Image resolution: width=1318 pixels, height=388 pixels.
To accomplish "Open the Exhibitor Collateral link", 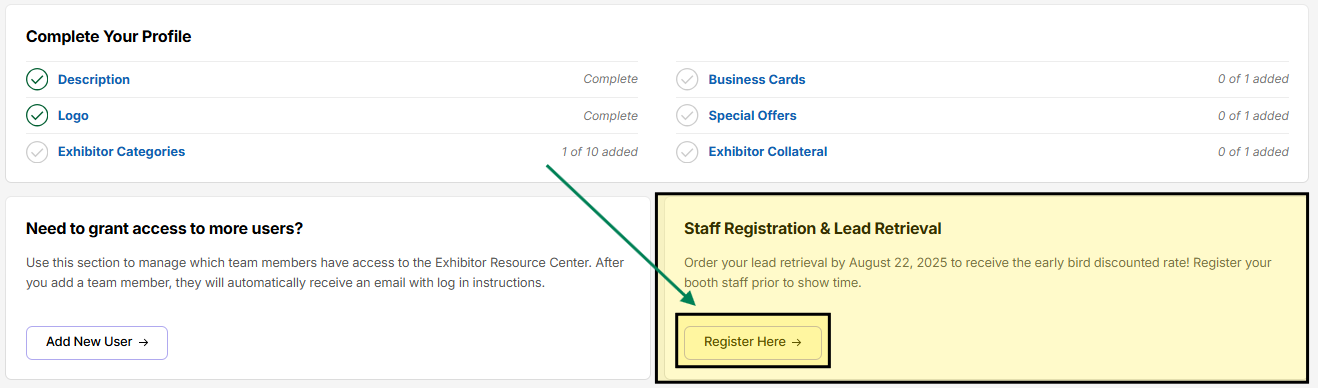I will 768,152.
